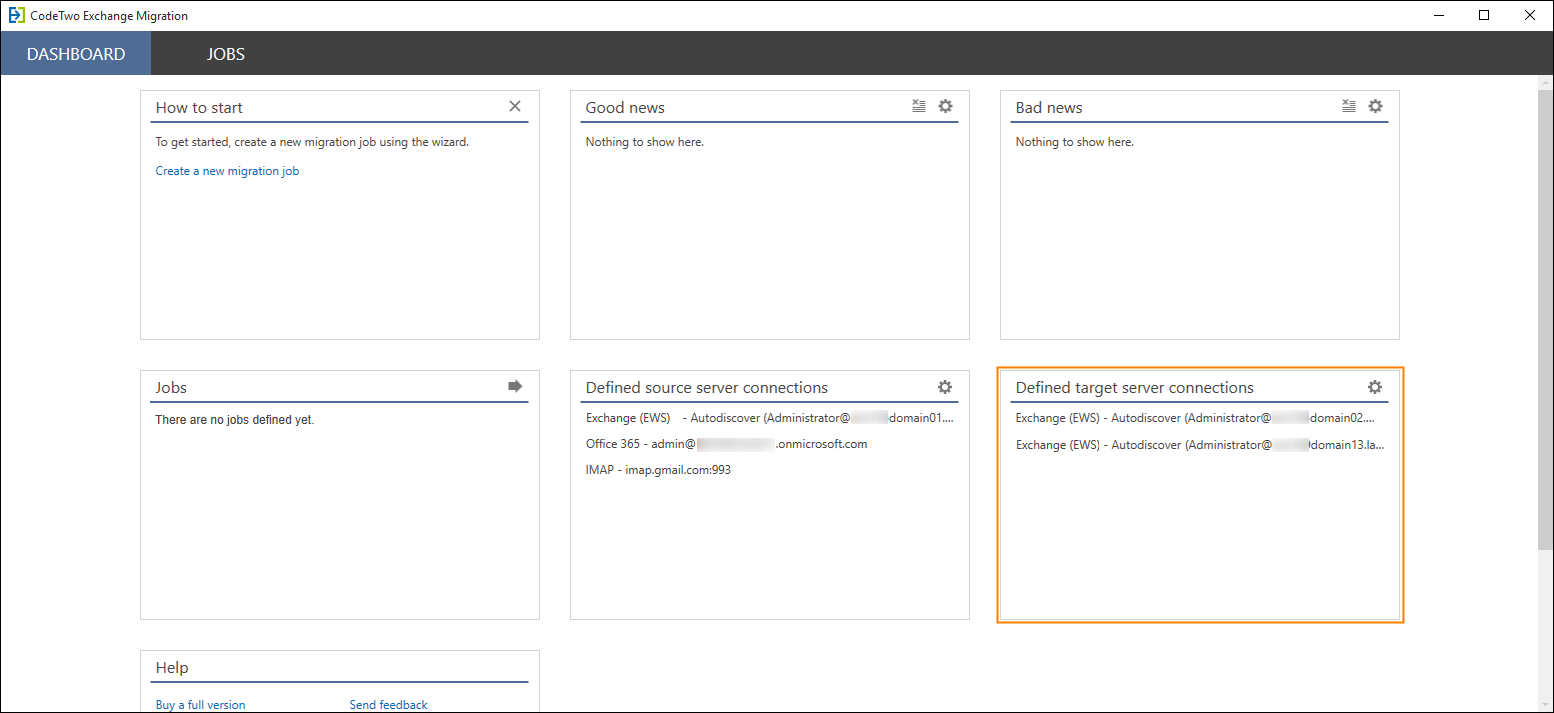Select the Office 365 source connection
The width and height of the screenshot is (1554, 713).
726,444
